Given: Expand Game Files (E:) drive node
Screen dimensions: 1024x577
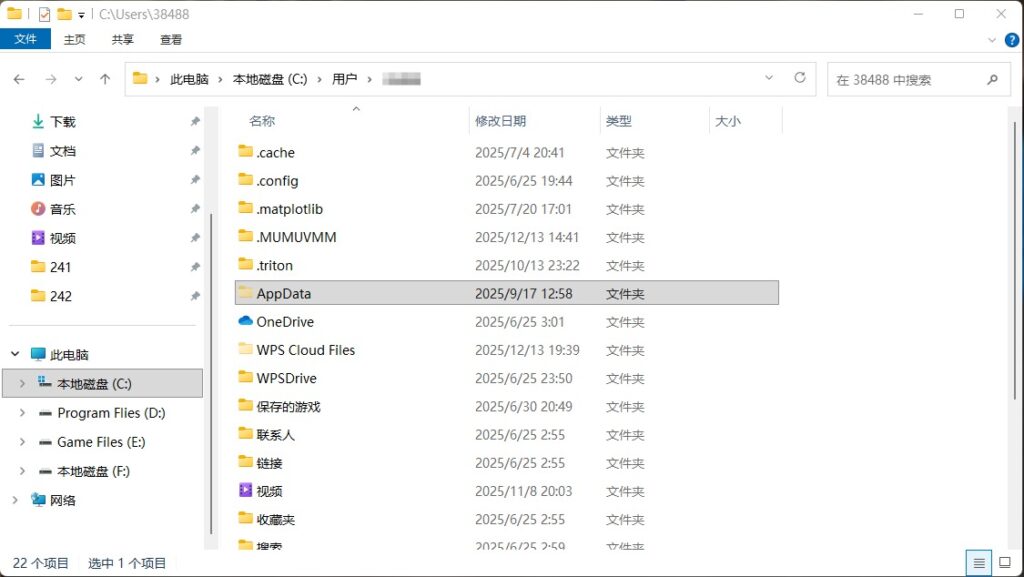Looking at the screenshot, I should point(22,442).
